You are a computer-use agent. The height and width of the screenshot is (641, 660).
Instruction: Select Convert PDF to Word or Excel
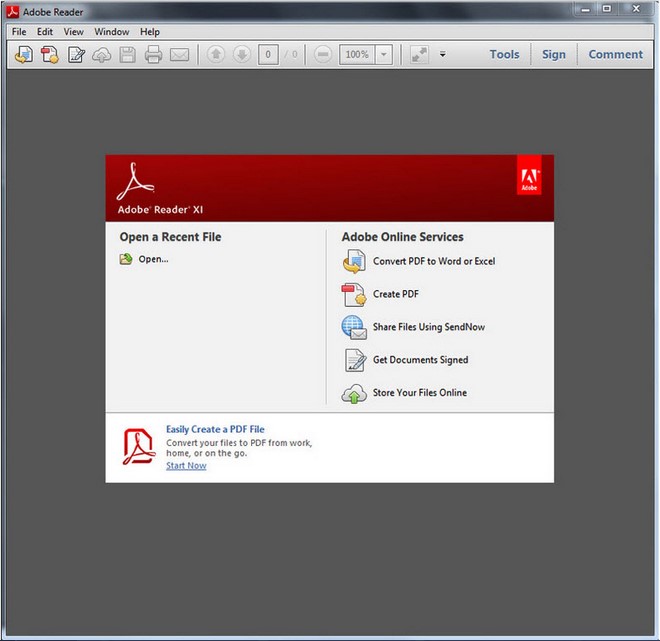click(x=434, y=261)
